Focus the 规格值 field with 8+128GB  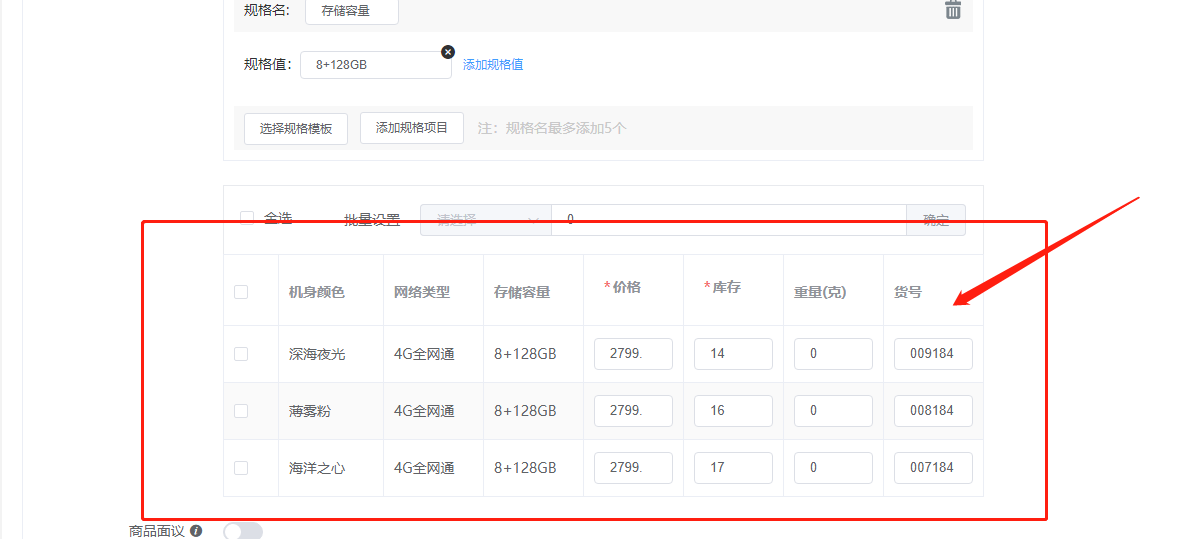(x=376, y=64)
